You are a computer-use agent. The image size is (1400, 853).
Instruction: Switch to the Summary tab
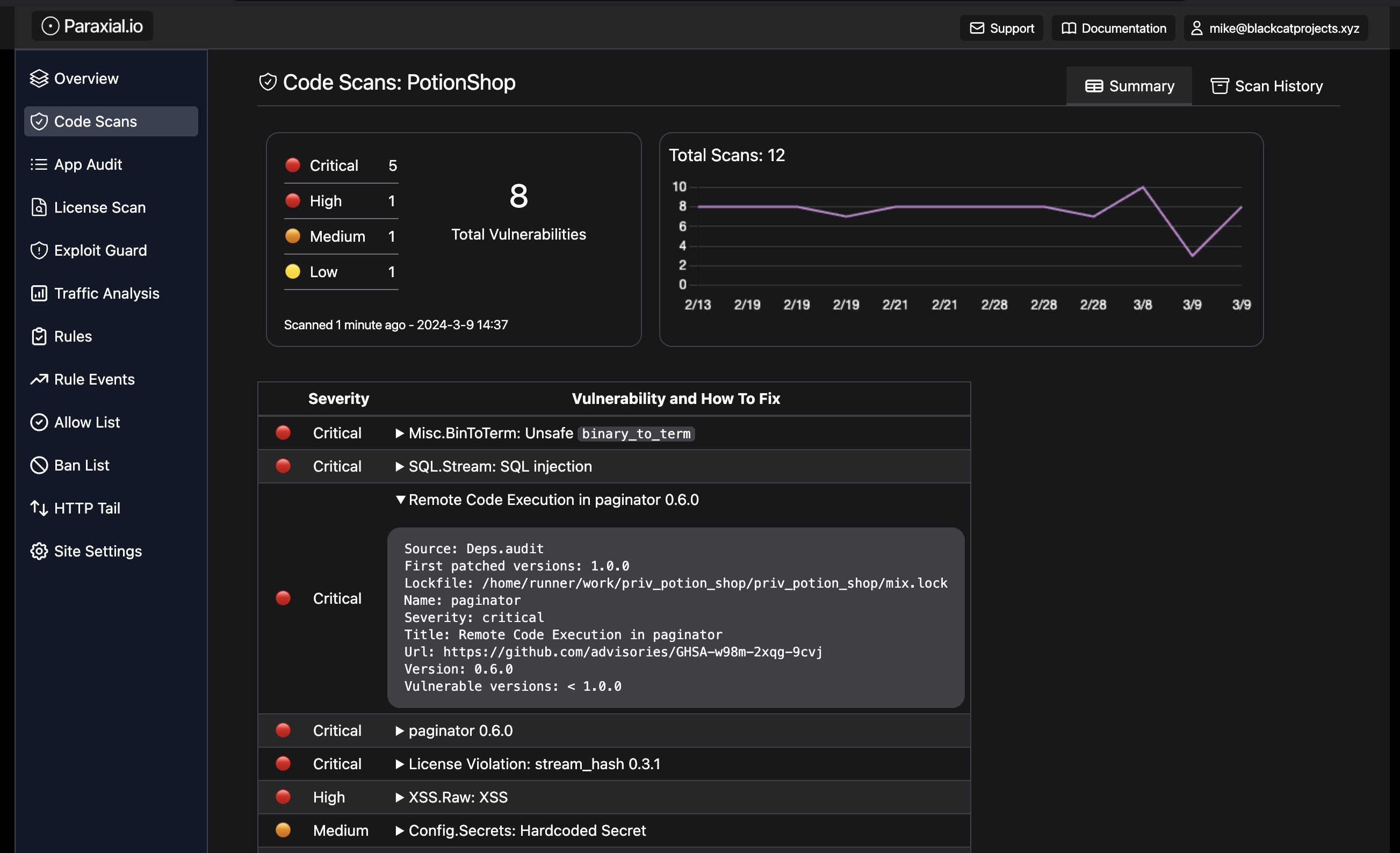click(1129, 86)
